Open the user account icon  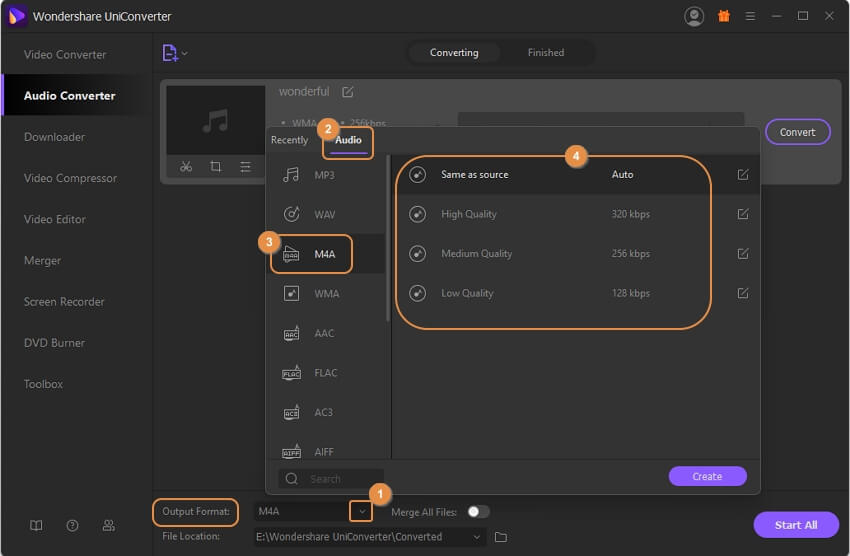(694, 16)
